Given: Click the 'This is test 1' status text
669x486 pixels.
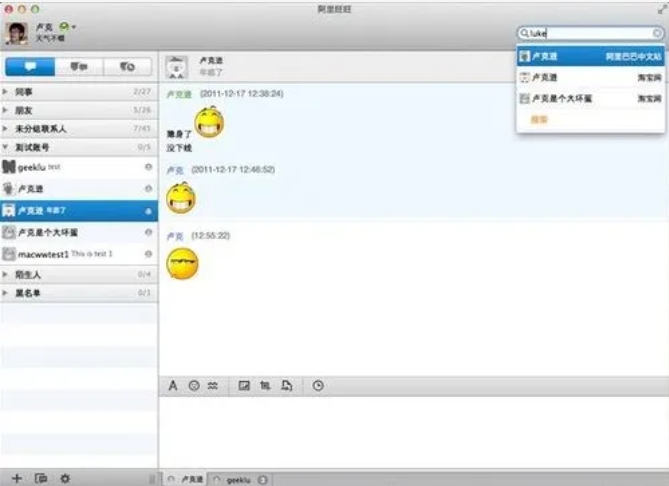Looking at the screenshot, I should pos(92,254).
